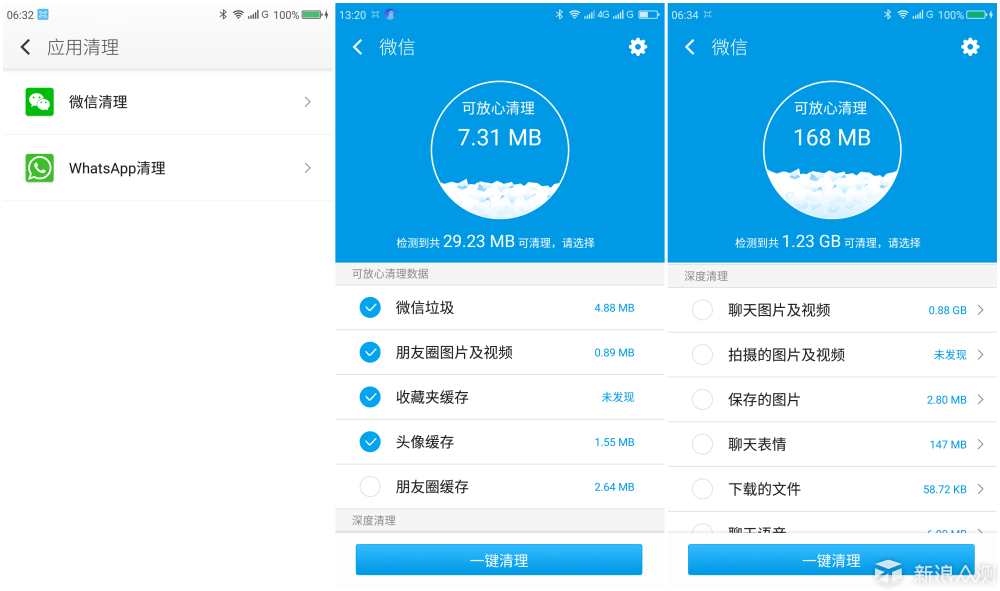
Task: Tap 一键清理 button under 29.23 MB screen
Action: pos(499,560)
